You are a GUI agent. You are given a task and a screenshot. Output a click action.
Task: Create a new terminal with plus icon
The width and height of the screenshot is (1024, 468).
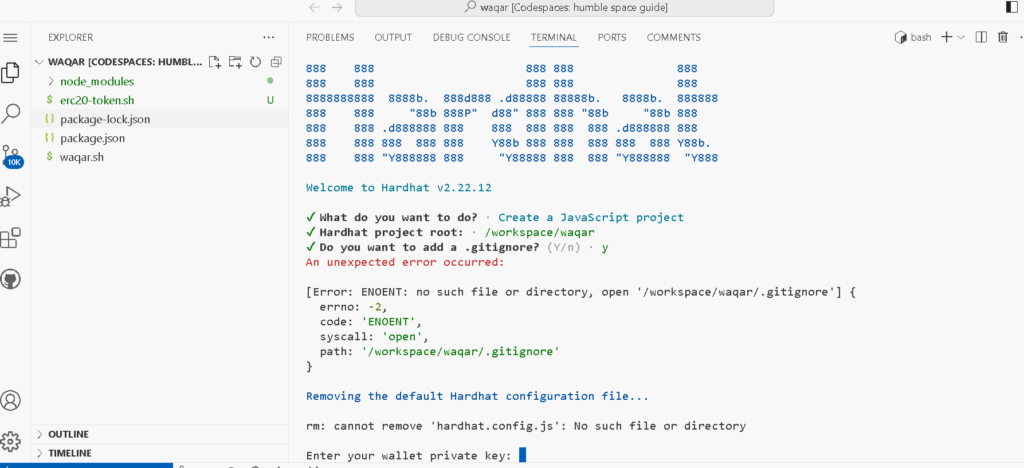click(x=946, y=37)
